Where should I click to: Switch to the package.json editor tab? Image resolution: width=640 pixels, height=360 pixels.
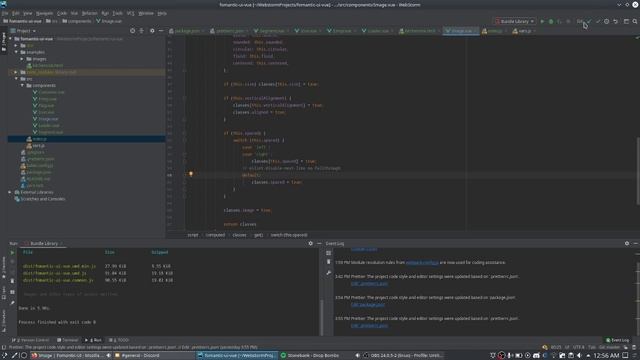pyautogui.click(x=187, y=31)
